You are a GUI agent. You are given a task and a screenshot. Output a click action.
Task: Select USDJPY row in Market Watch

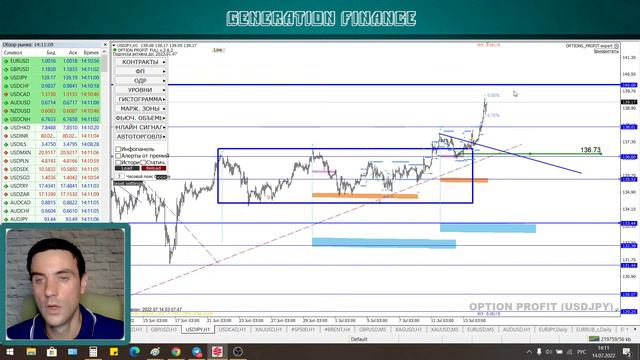(51, 78)
